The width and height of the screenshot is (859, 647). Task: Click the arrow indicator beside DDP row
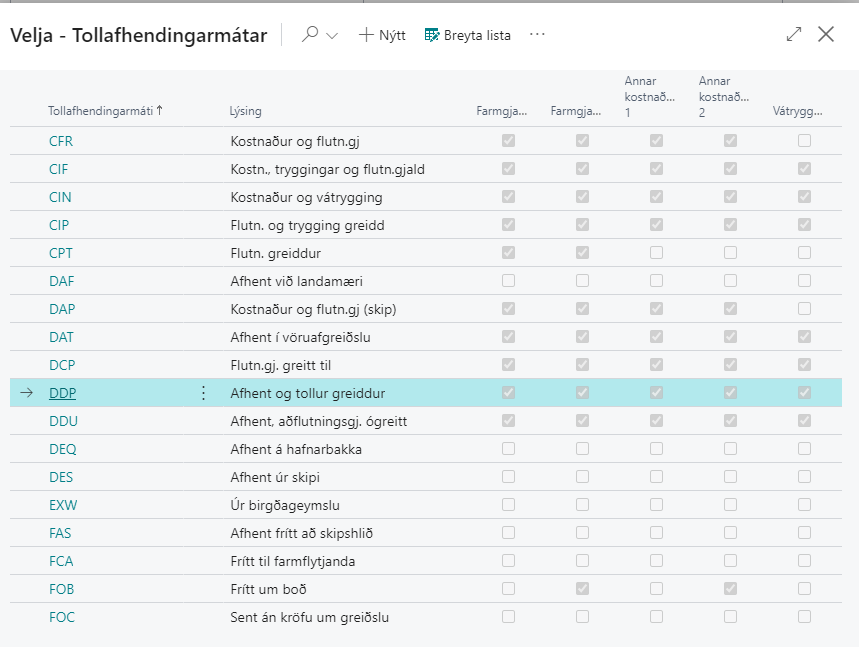pos(27,393)
